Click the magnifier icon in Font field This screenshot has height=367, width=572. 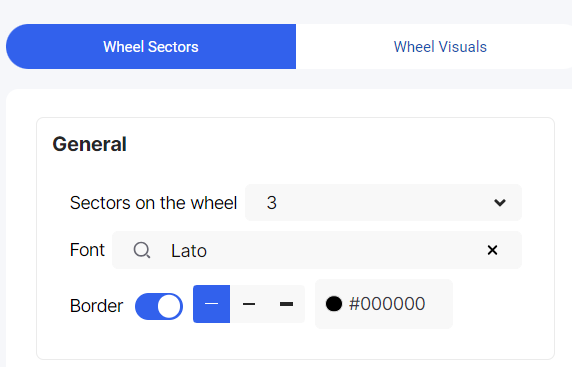[x=142, y=250]
